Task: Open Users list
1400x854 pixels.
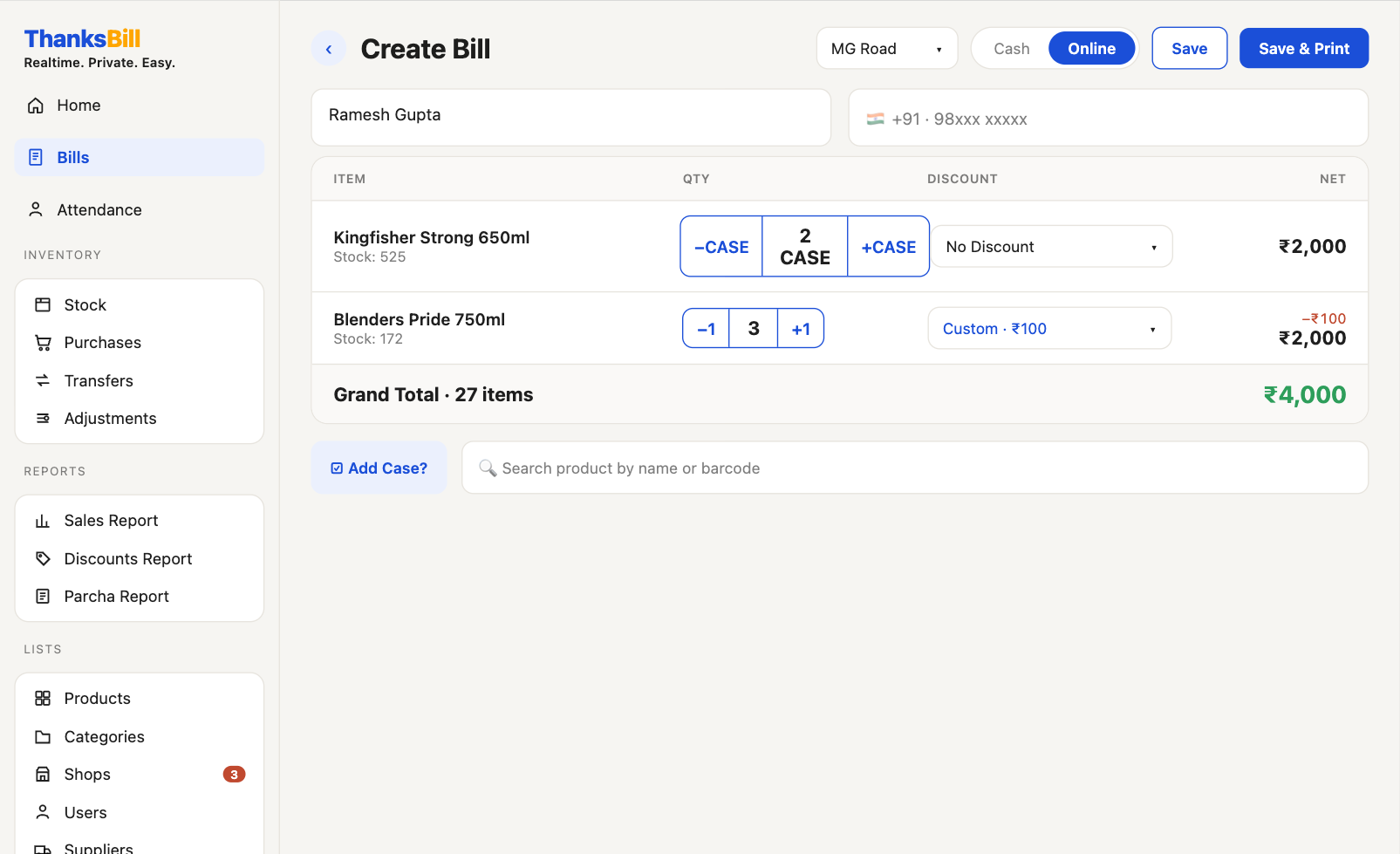Action: [140, 812]
